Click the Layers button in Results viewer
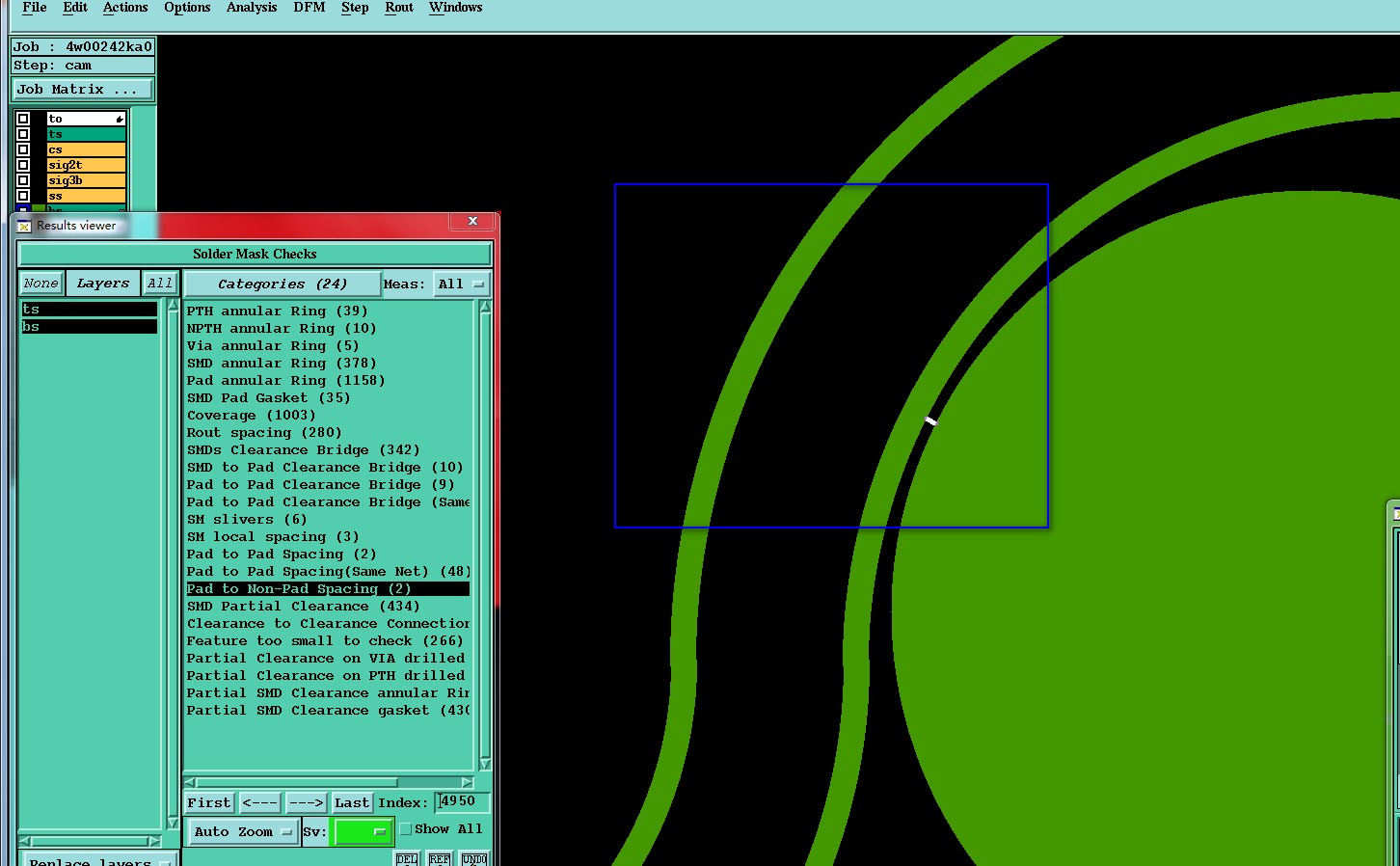 click(x=103, y=284)
